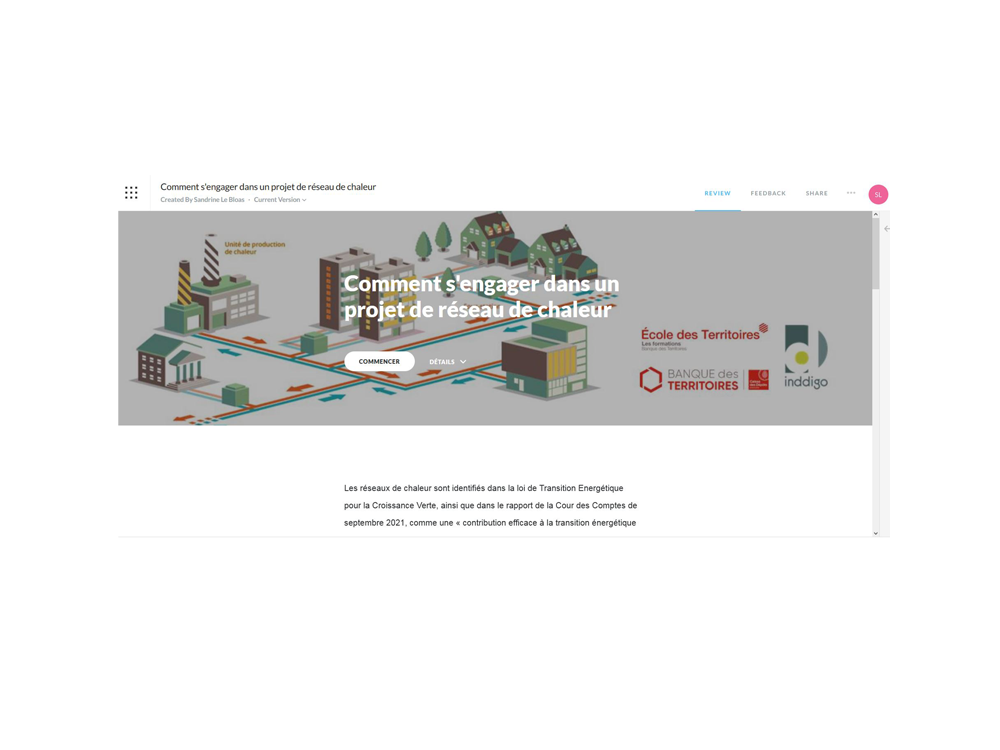Click the left arrow to collapse side panel
Screen dimensions: 1000x750
click(887, 229)
